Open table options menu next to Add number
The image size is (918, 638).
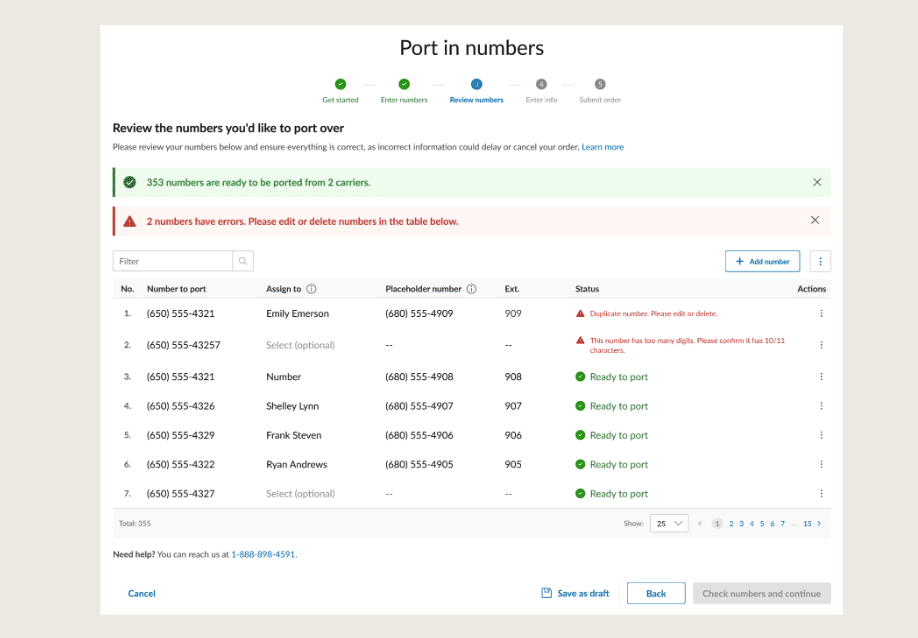[x=820, y=261]
